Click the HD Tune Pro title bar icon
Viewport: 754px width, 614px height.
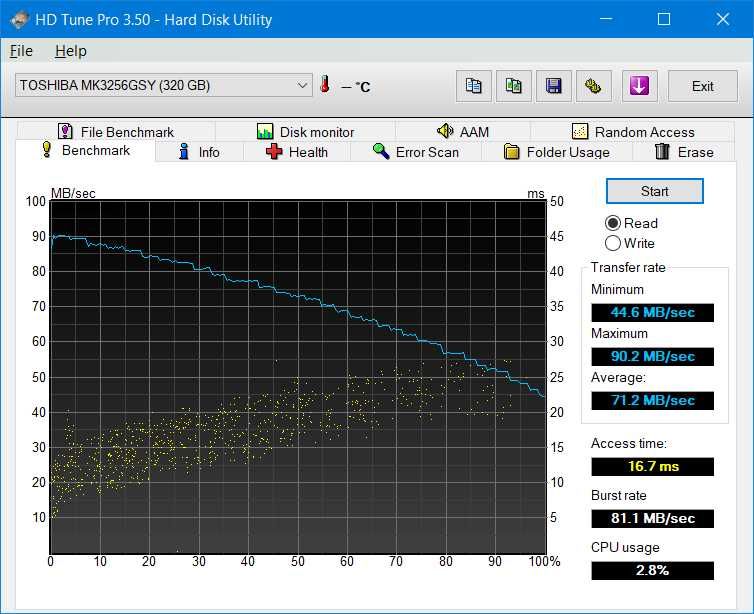[x=18, y=19]
